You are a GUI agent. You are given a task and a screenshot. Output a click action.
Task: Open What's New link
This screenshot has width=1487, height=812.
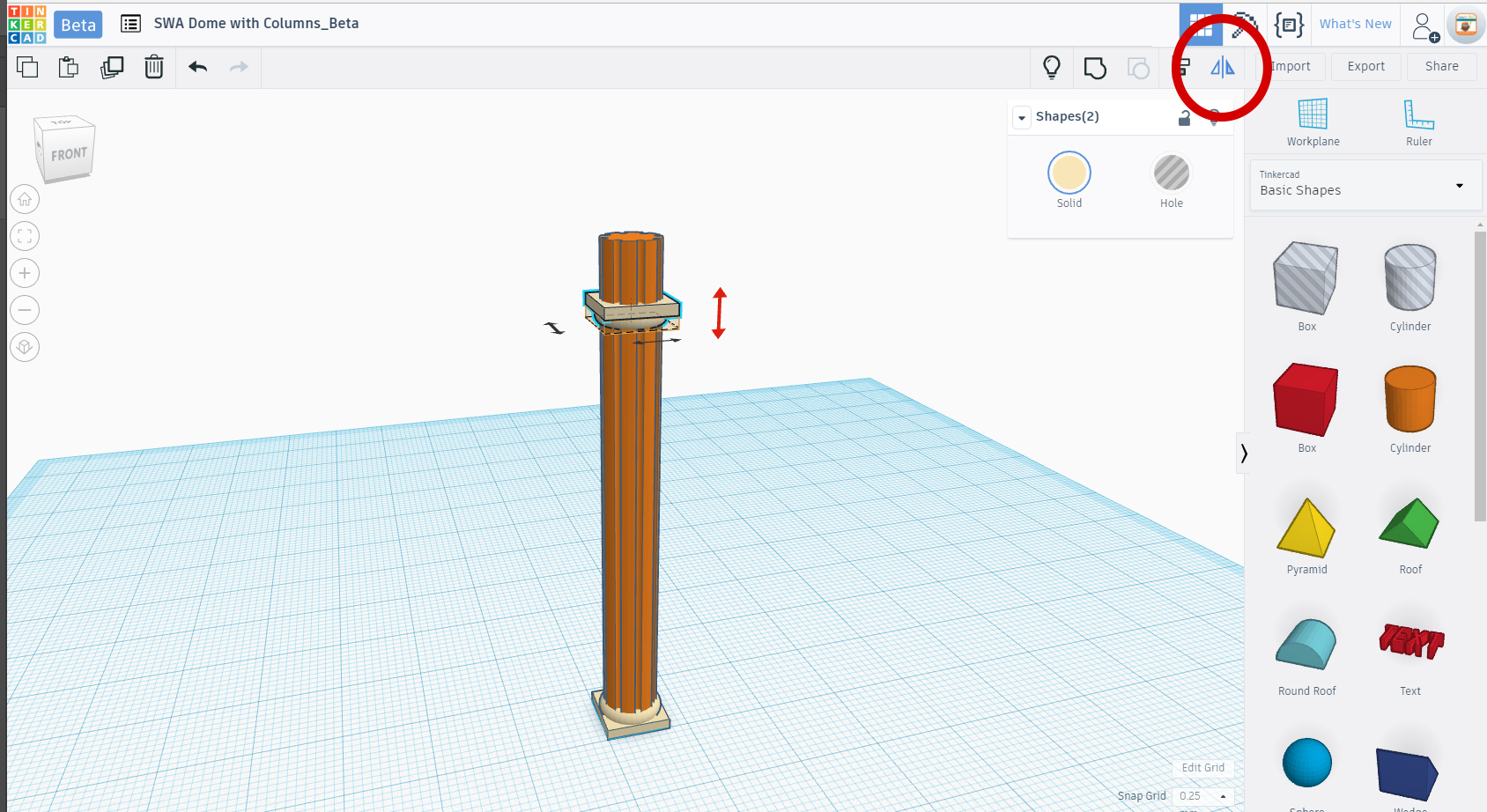pos(1355,24)
